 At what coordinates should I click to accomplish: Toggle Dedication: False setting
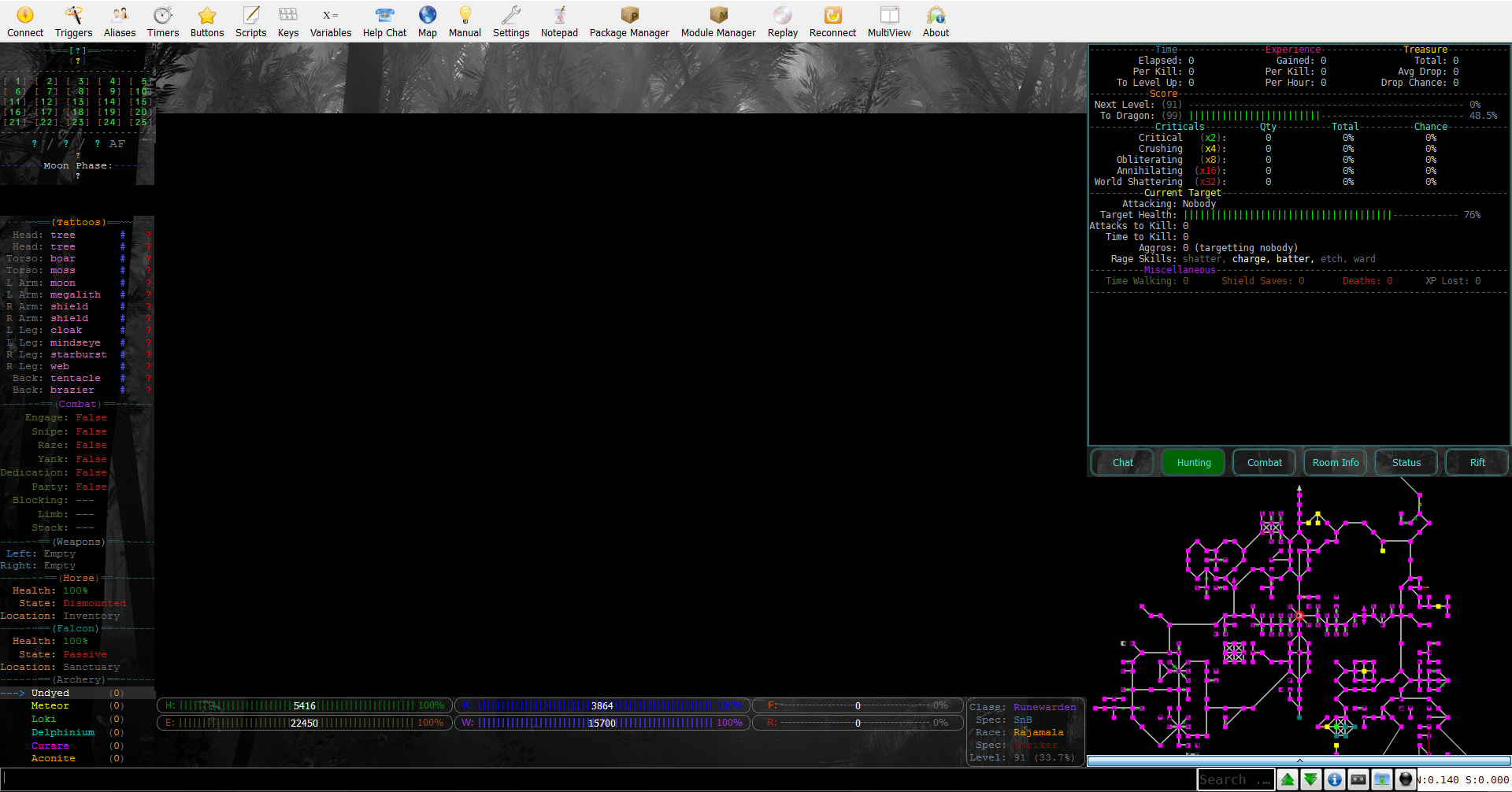click(x=54, y=473)
